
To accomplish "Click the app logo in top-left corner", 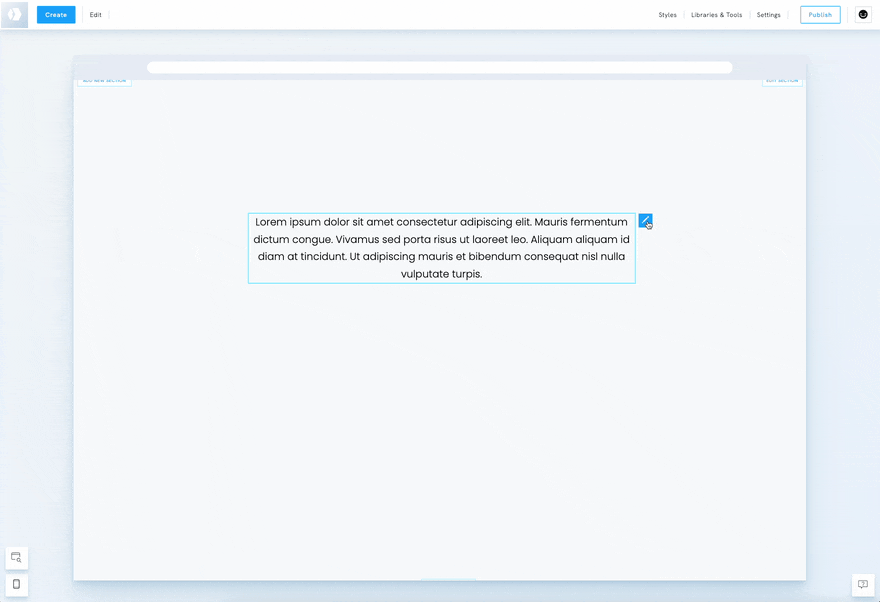I will pos(14,15).
